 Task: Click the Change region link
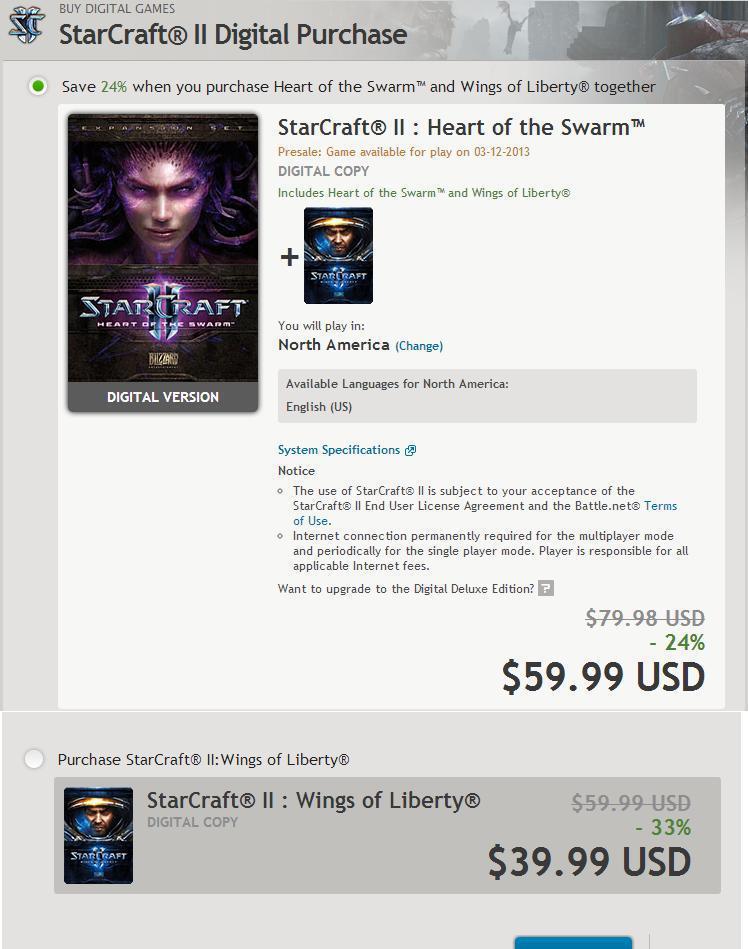[x=419, y=346]
